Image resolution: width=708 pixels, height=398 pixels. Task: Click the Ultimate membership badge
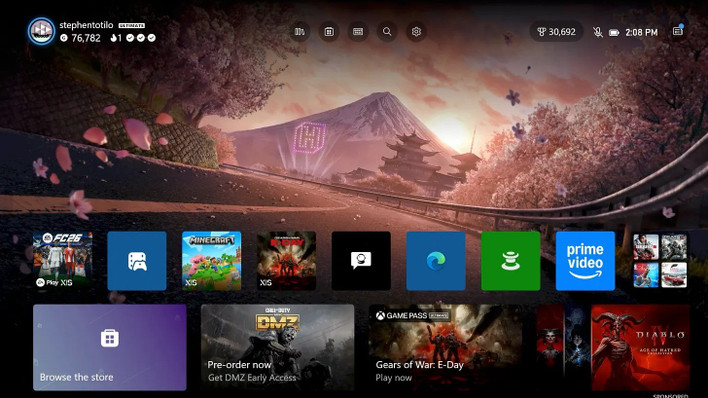pos(132,26)
